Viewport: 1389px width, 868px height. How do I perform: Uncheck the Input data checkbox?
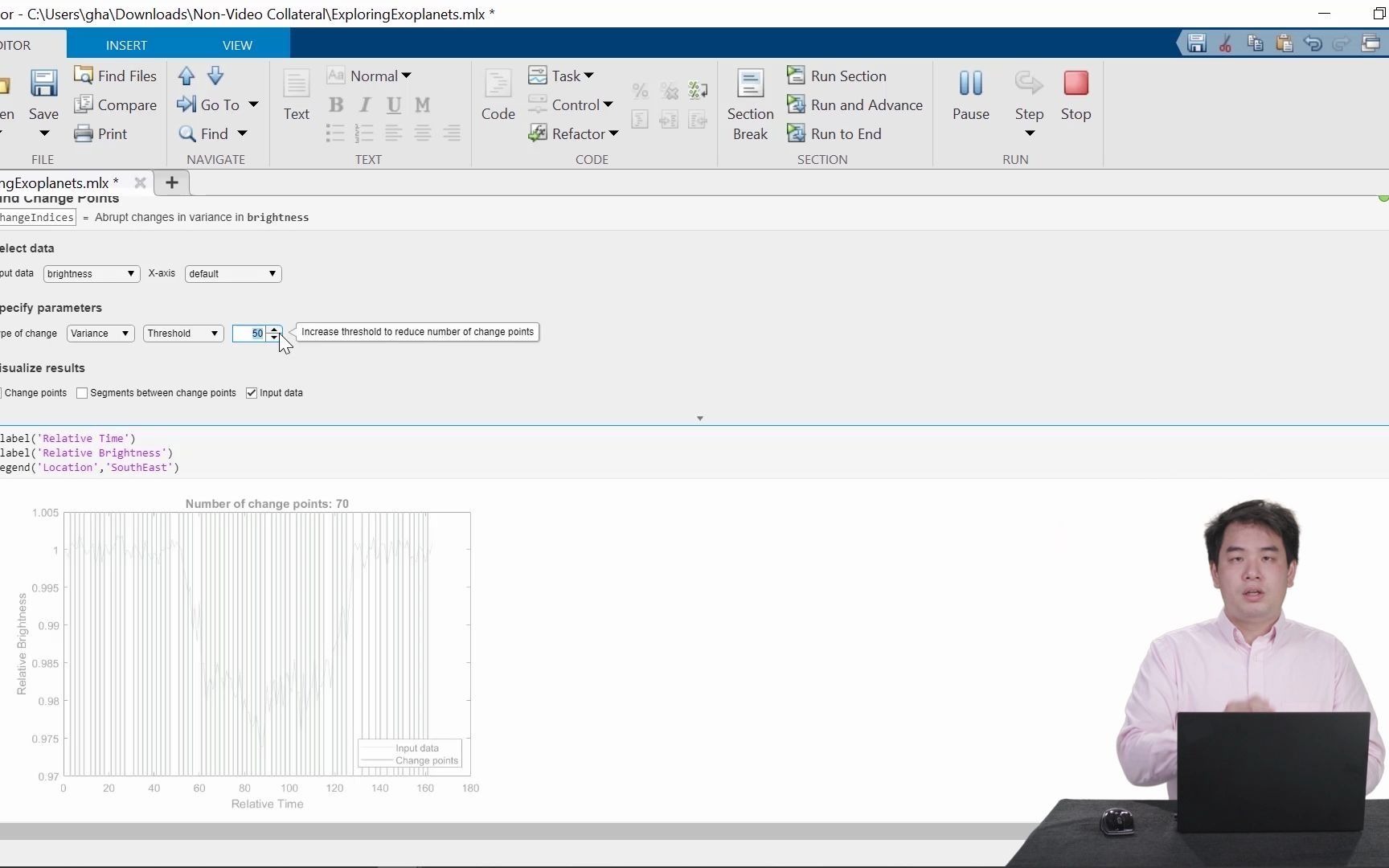pos(251,393)
